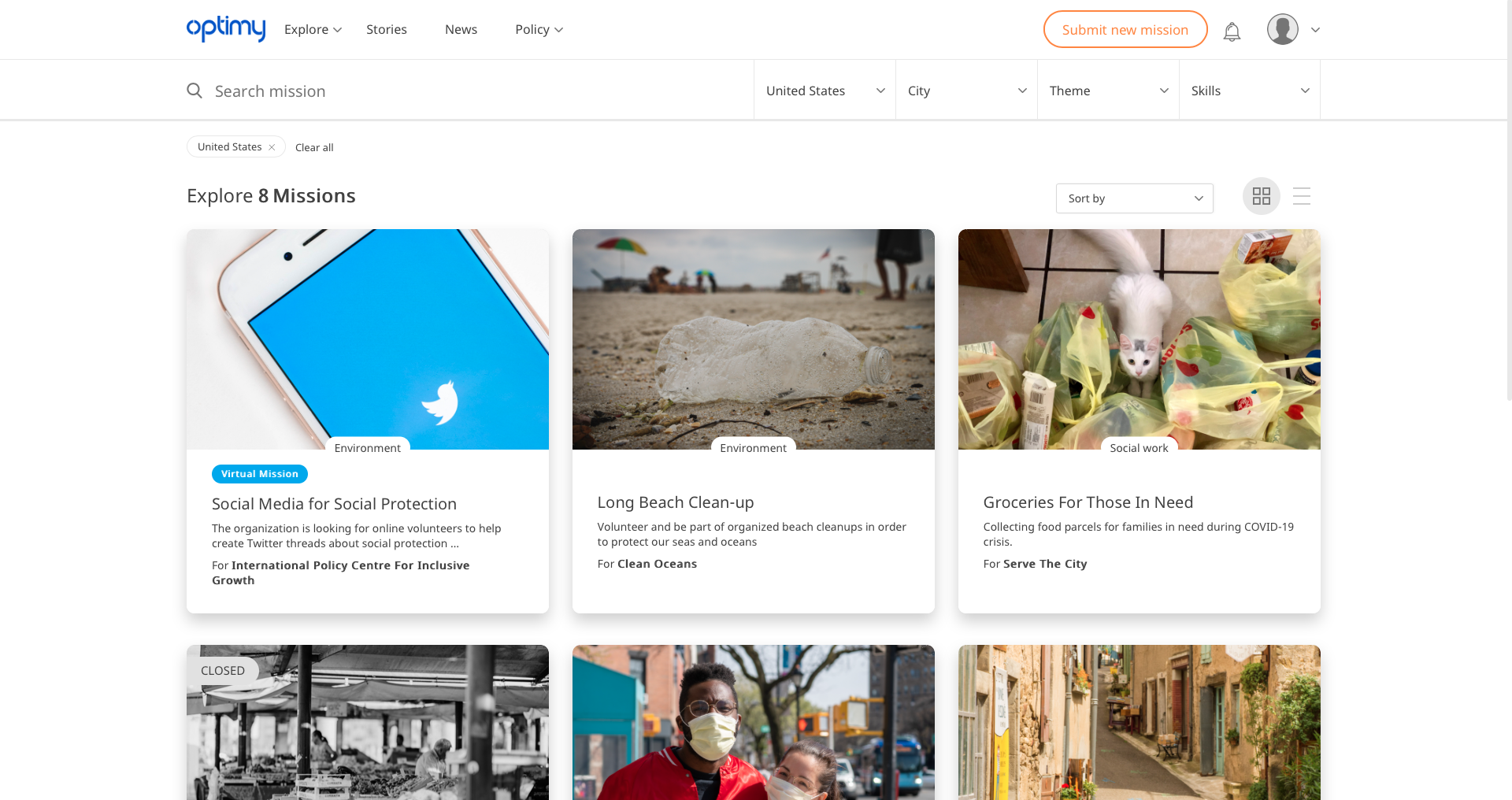Click the CLOSED label on market card
The height and width of the screenshot is (800, 1512).
[x=223, y=671]
